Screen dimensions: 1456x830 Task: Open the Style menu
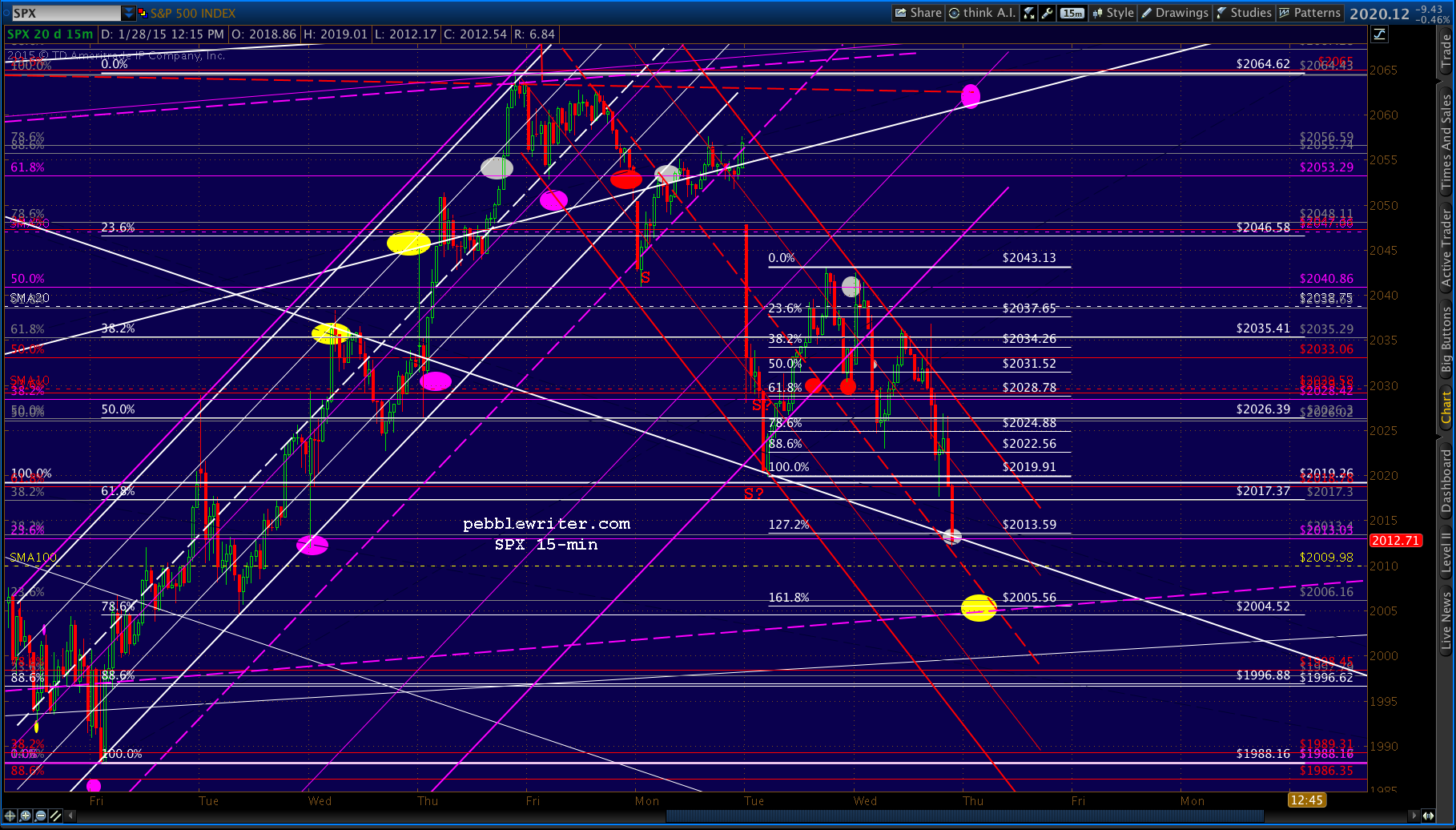(1113, 13)
